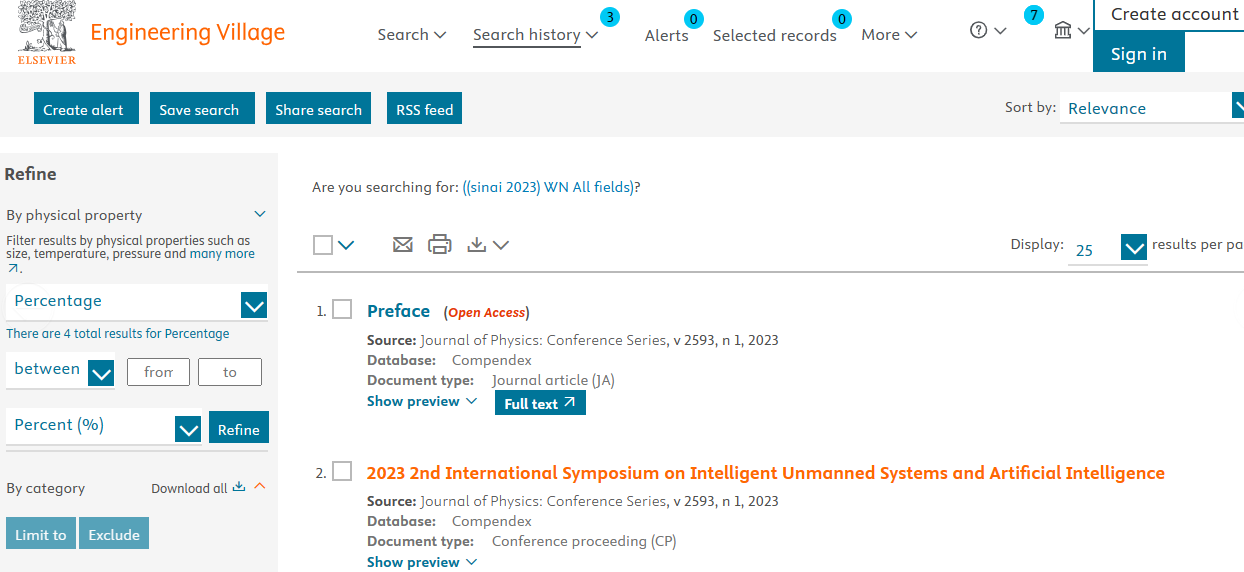Click the many more external link arrow
The width and height of the screenshot is (1244, 572).
[x=13, y=268]
